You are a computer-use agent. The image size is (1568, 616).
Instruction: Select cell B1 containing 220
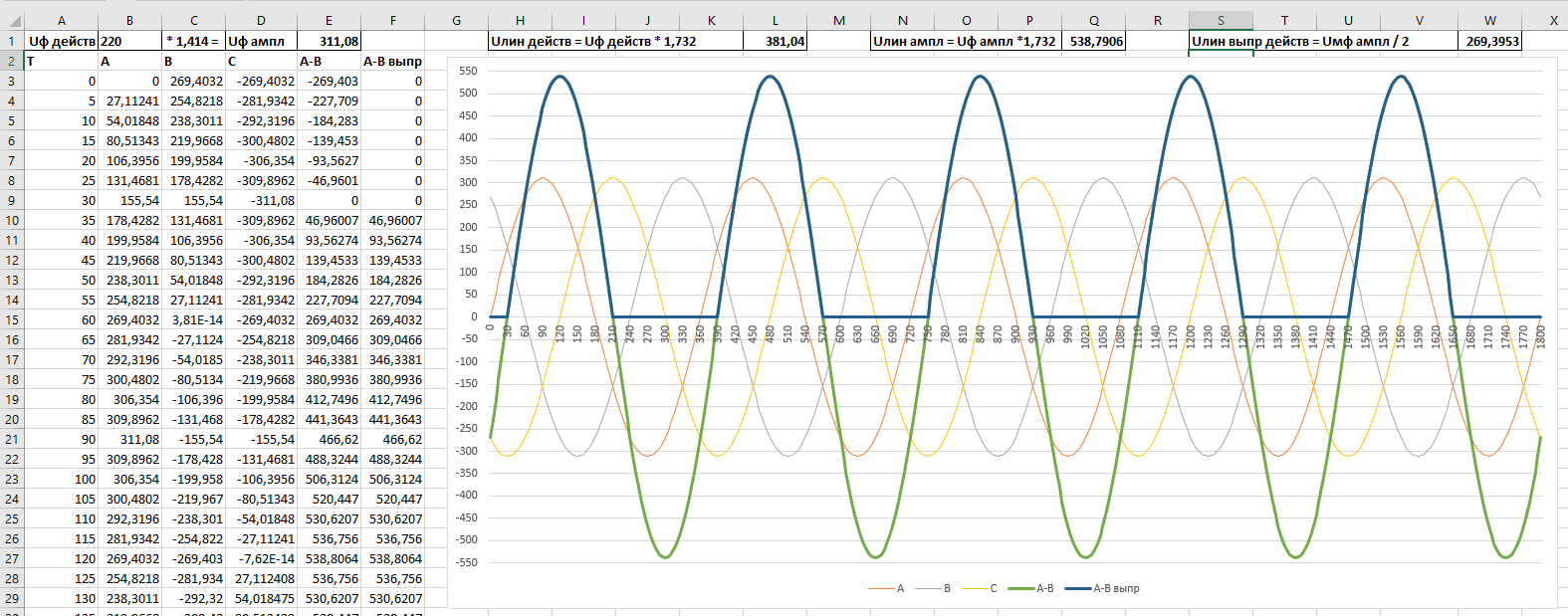129,41
